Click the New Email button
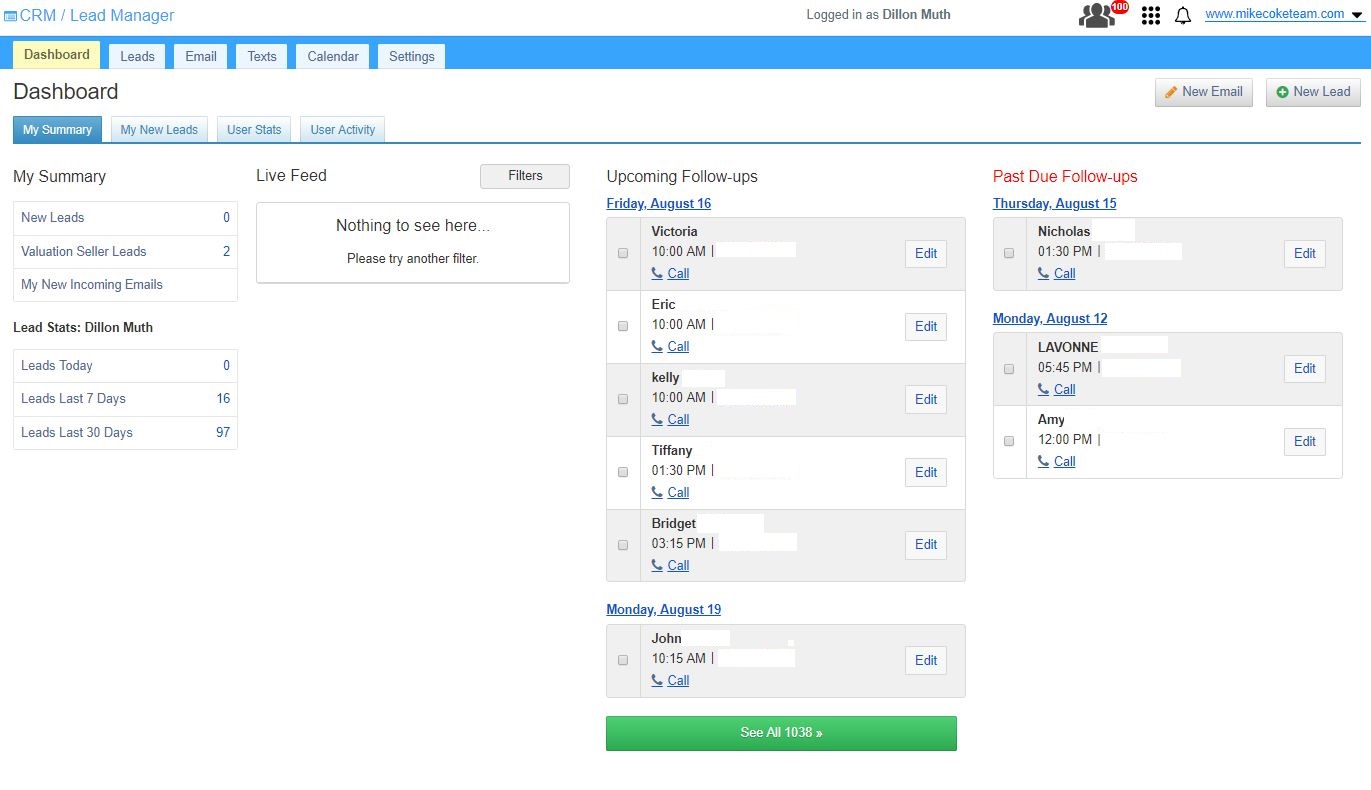Image resolution: width=1371 pixels, height=790 pixels. coord(1204,92)
